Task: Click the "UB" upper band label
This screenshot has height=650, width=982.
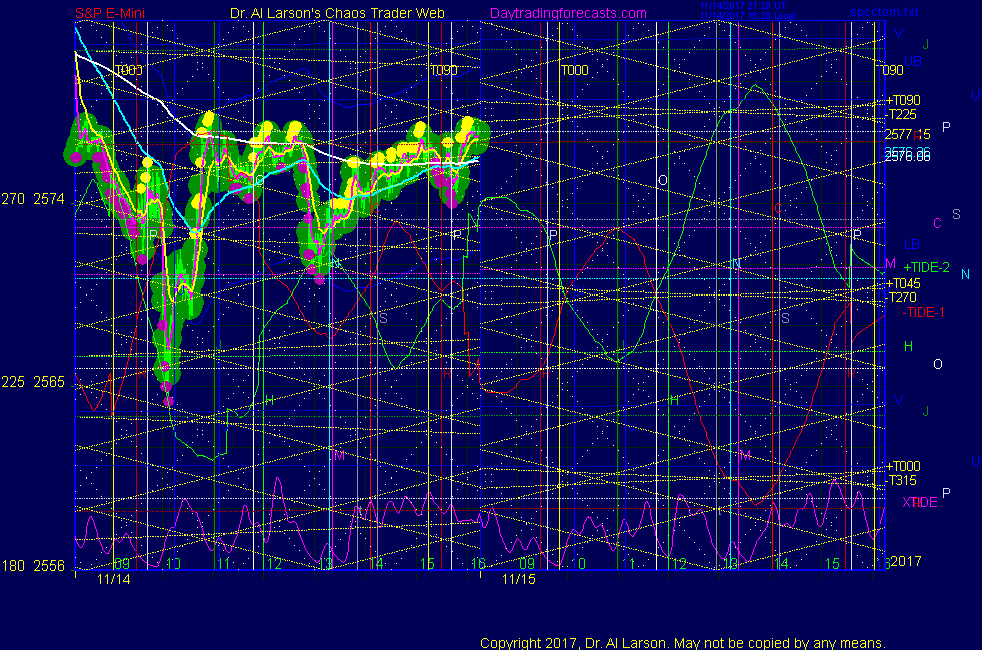Action: 913,61
